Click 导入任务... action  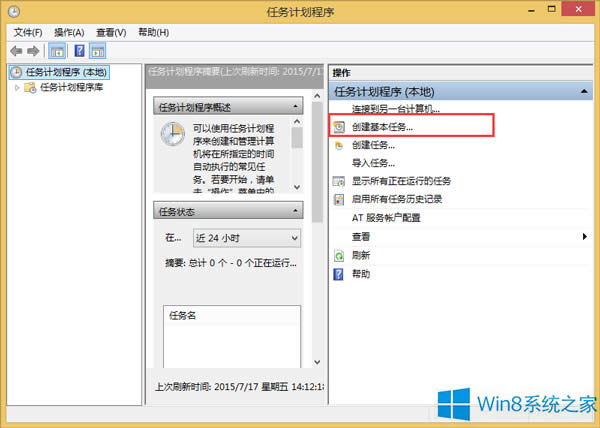click(373, 163)
